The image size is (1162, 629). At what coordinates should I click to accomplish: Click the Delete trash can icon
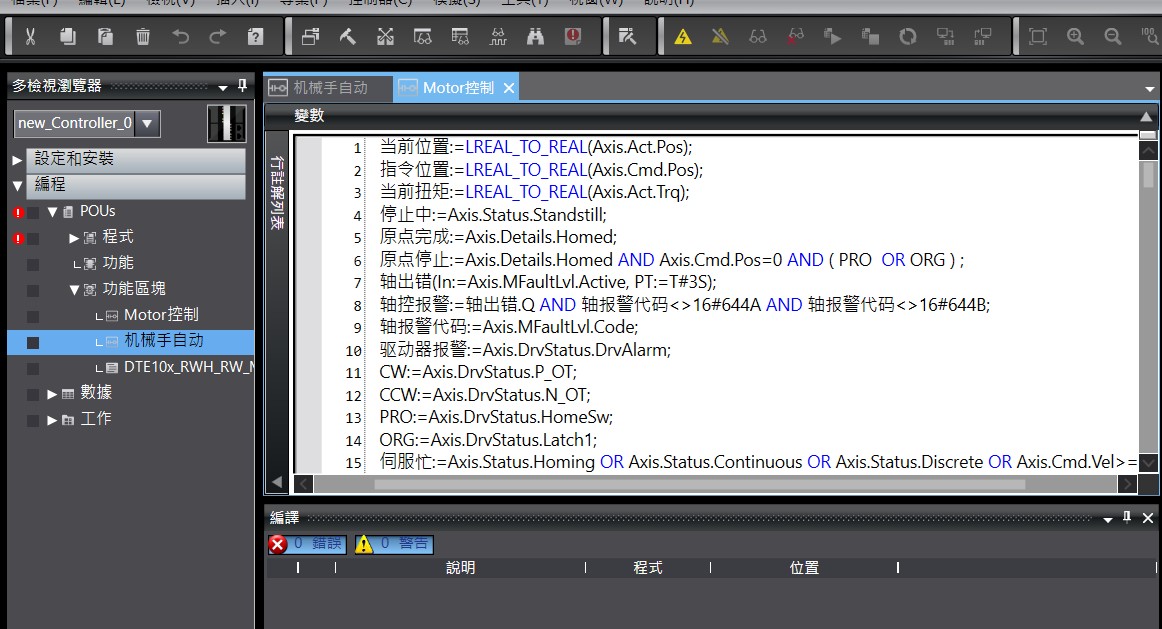click(143, 37)
